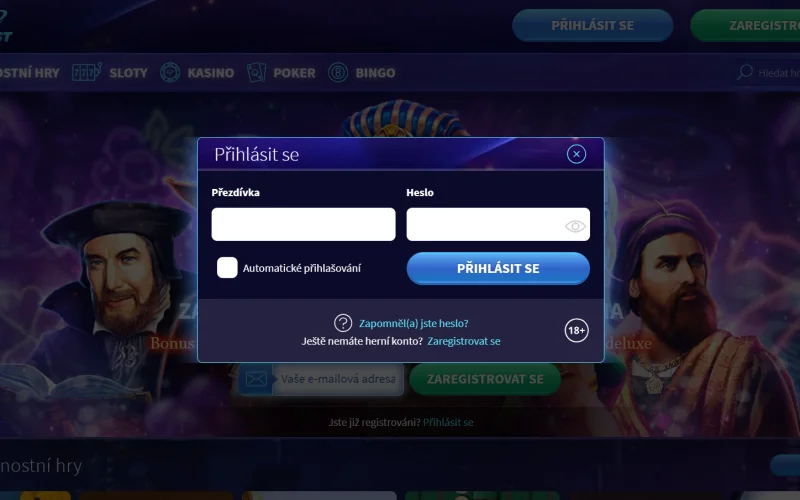Click green ZAREGISTROVAT SE banner button
Viewport: 800px width, 500px height.
pos(485,379)
